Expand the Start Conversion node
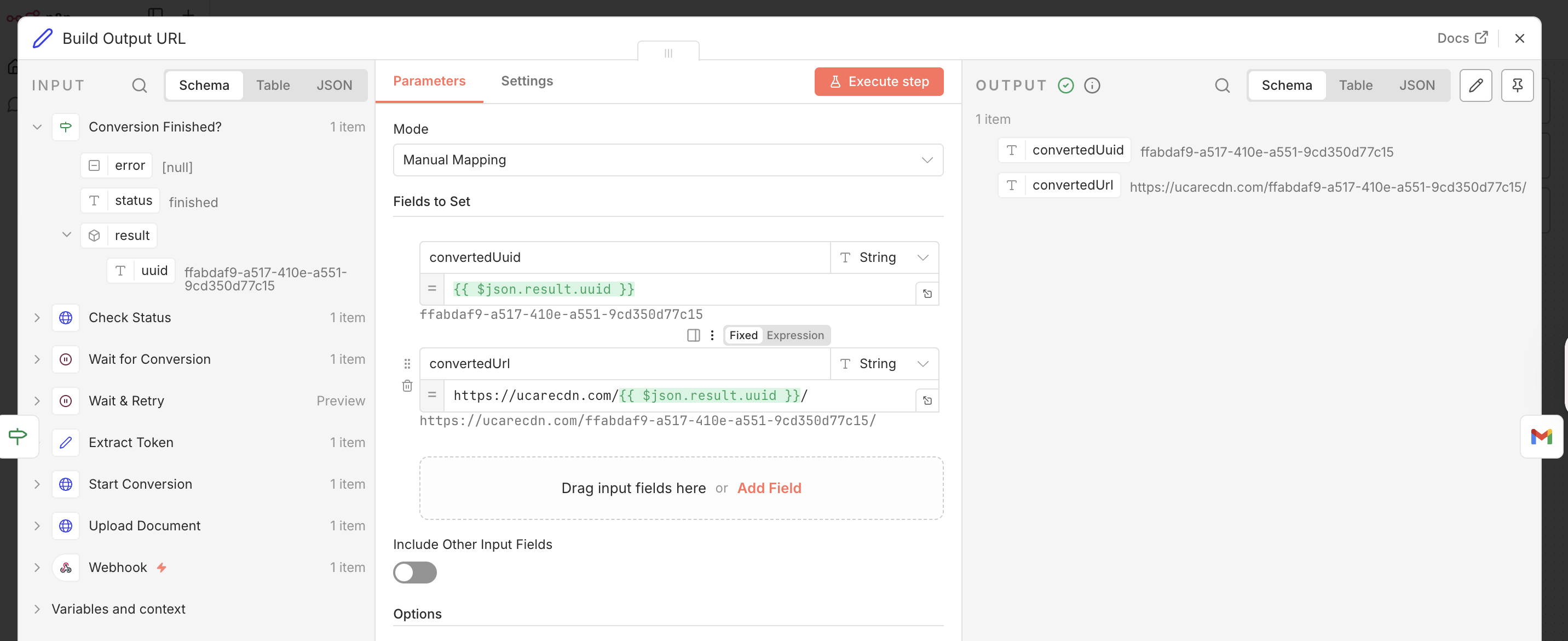 pos(37,484)
